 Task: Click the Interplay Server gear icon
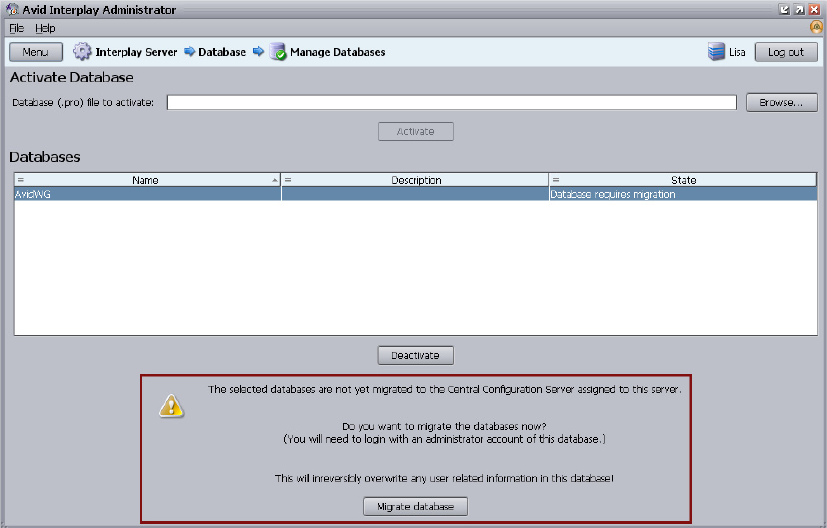(82, 52)
